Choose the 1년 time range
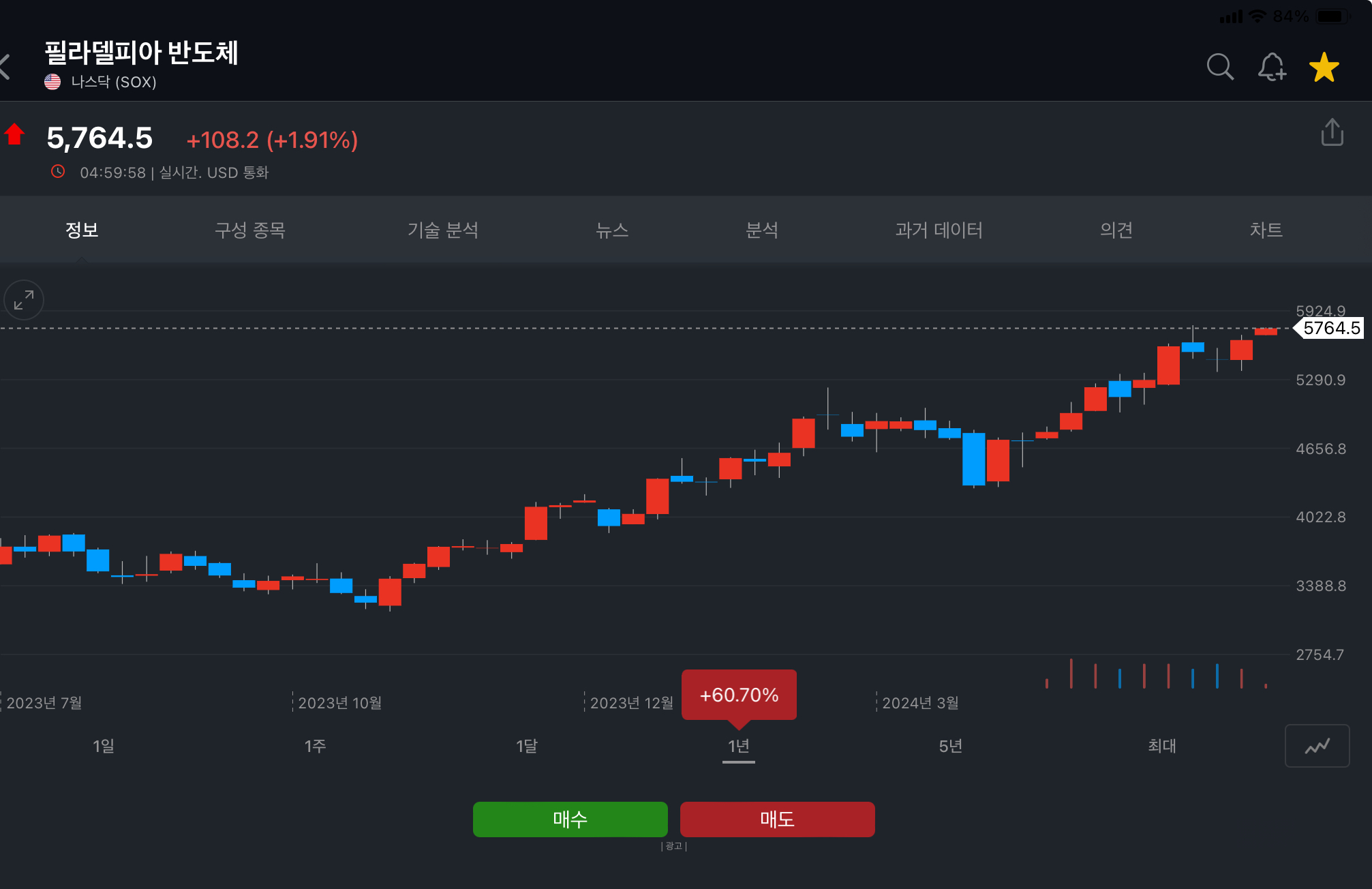 point(739,746)
